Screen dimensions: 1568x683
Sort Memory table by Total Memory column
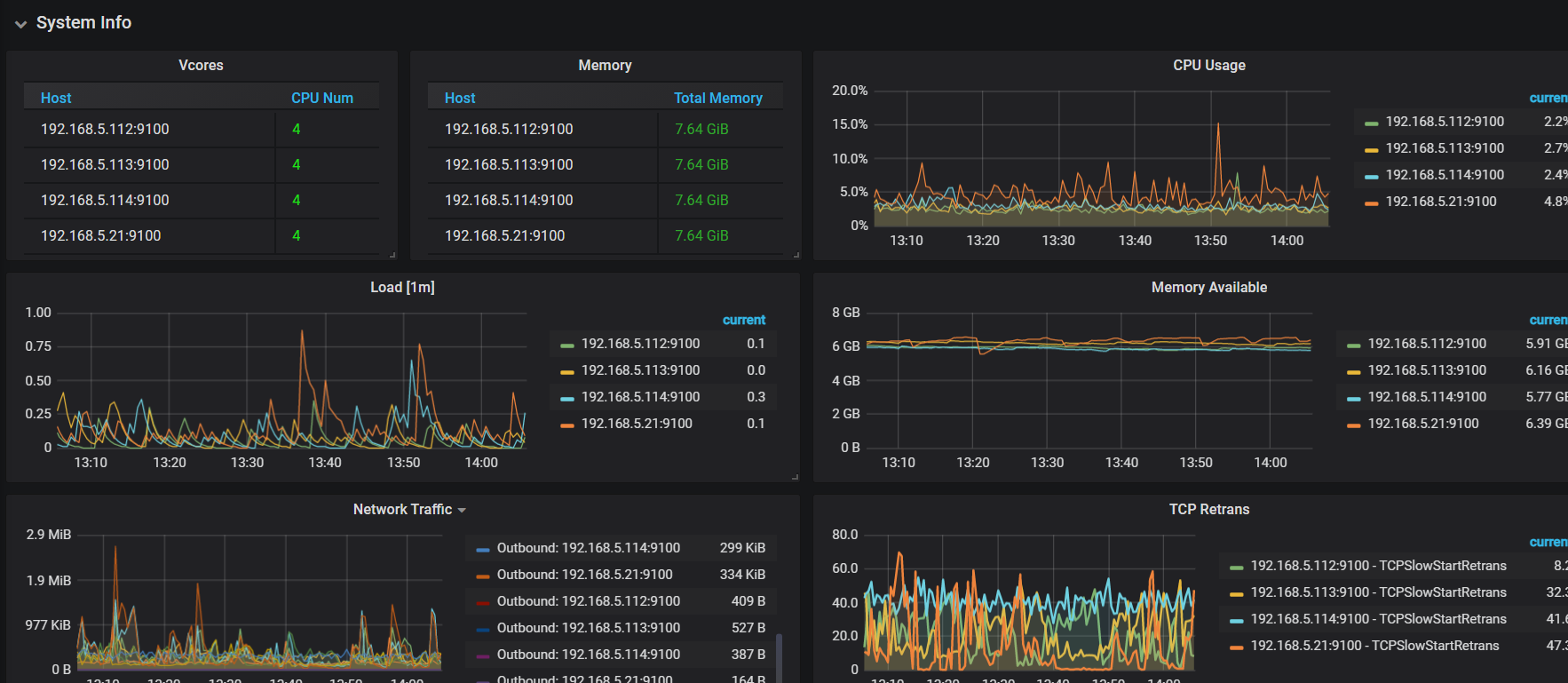717,98
